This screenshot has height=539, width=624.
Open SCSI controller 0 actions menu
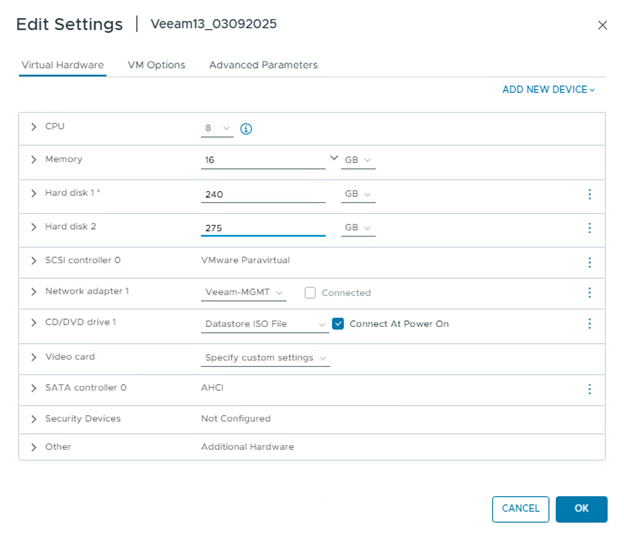[x=589, y=262]
